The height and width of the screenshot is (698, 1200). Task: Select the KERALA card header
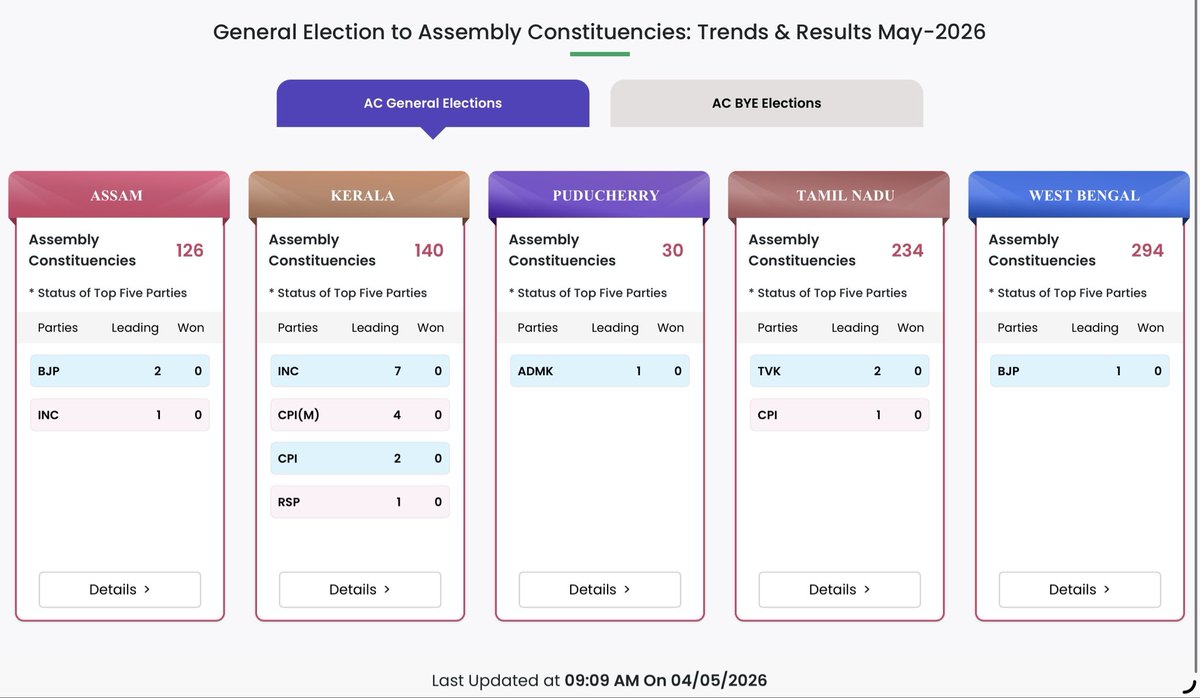pos(359,195)
